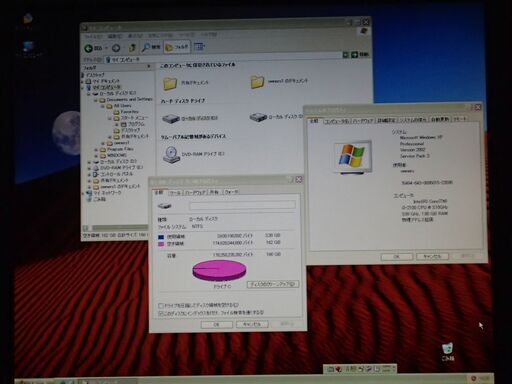This screenshot has height=384, width=512.
Task: Select the Local Disk C: drive icon
Action: tap(171, 118)
